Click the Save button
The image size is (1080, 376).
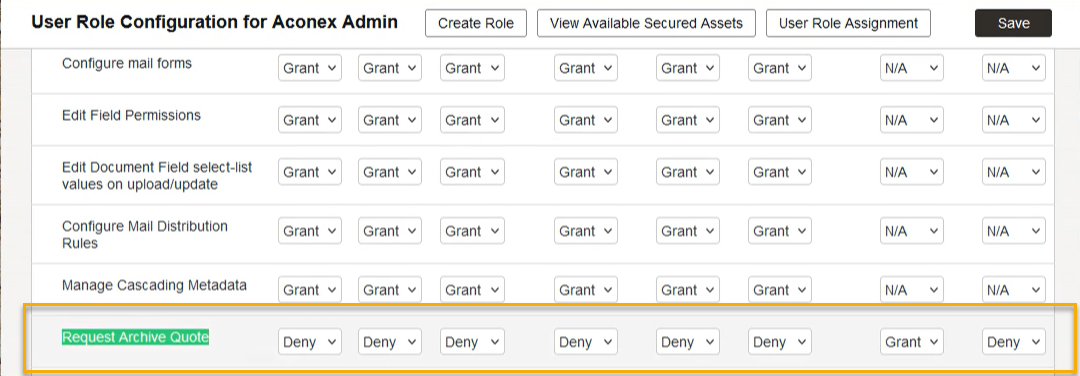point(1013,23)
